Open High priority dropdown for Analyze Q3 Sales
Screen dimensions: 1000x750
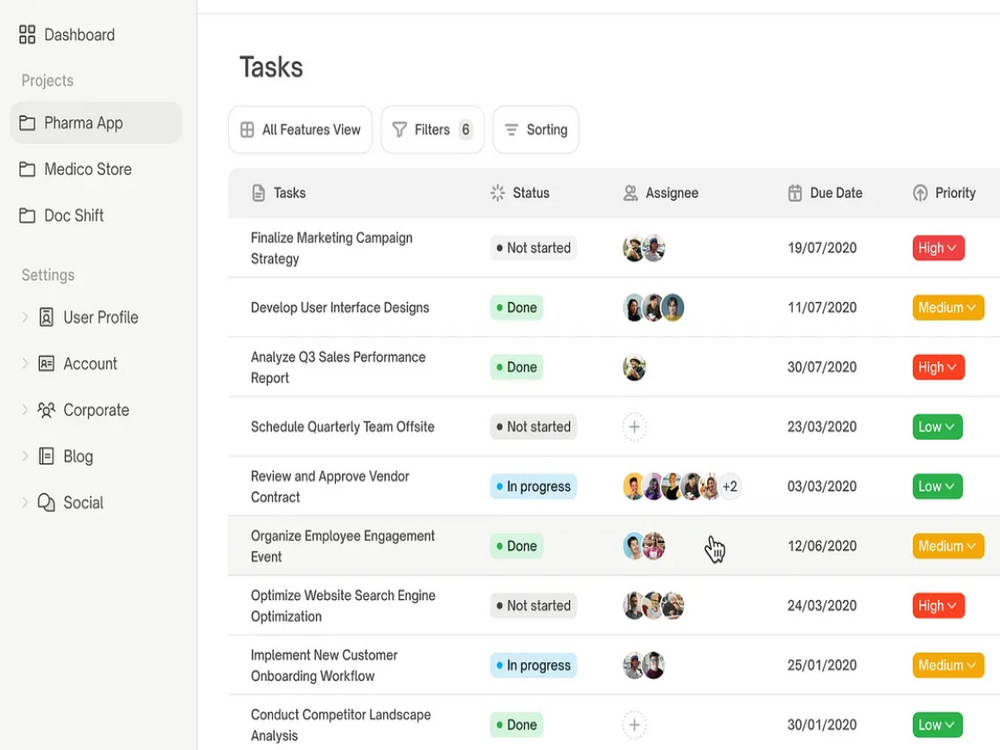(x=938, y=367)
